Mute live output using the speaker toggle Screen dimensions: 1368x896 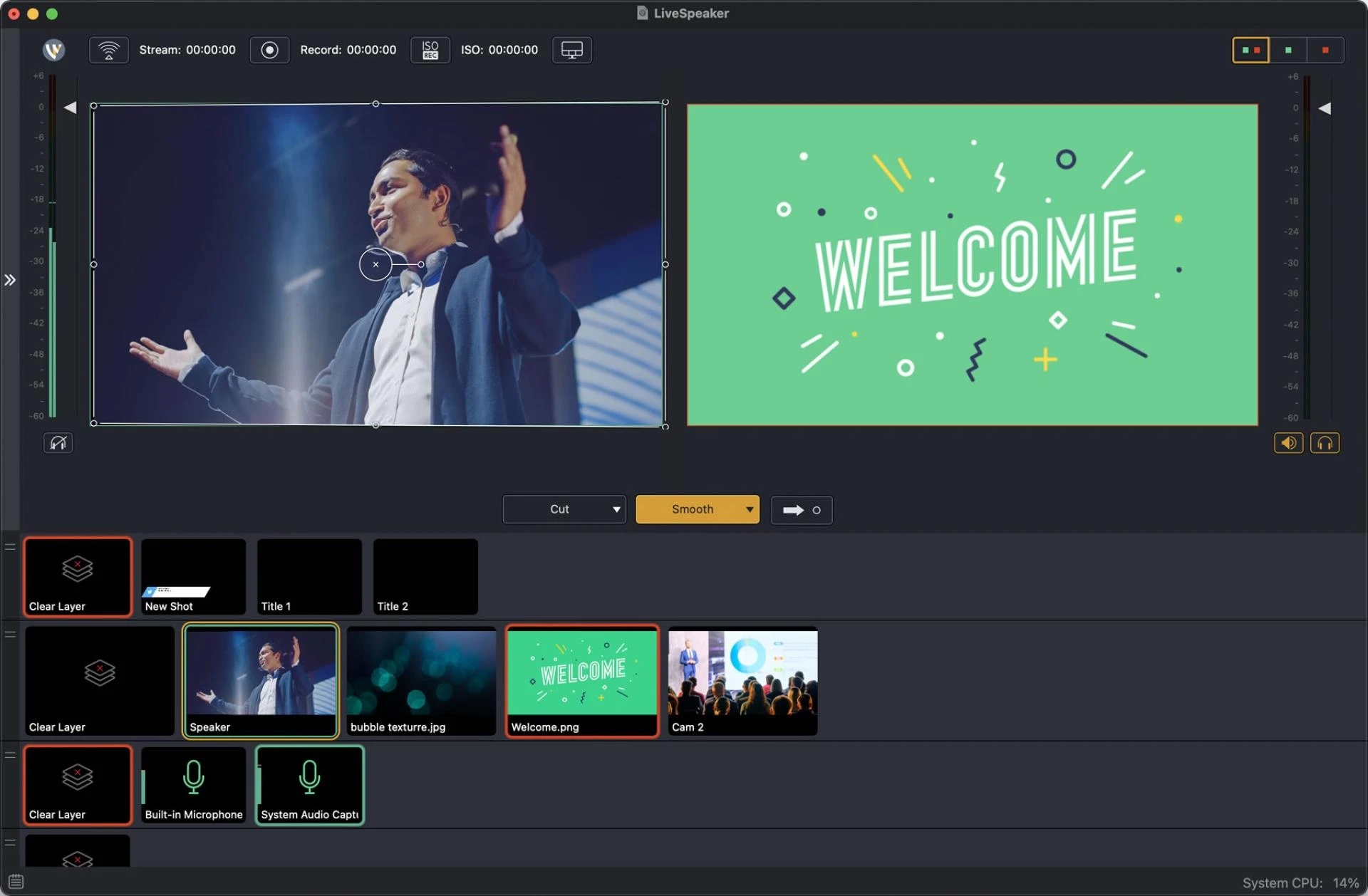(x=1288, y=442)
